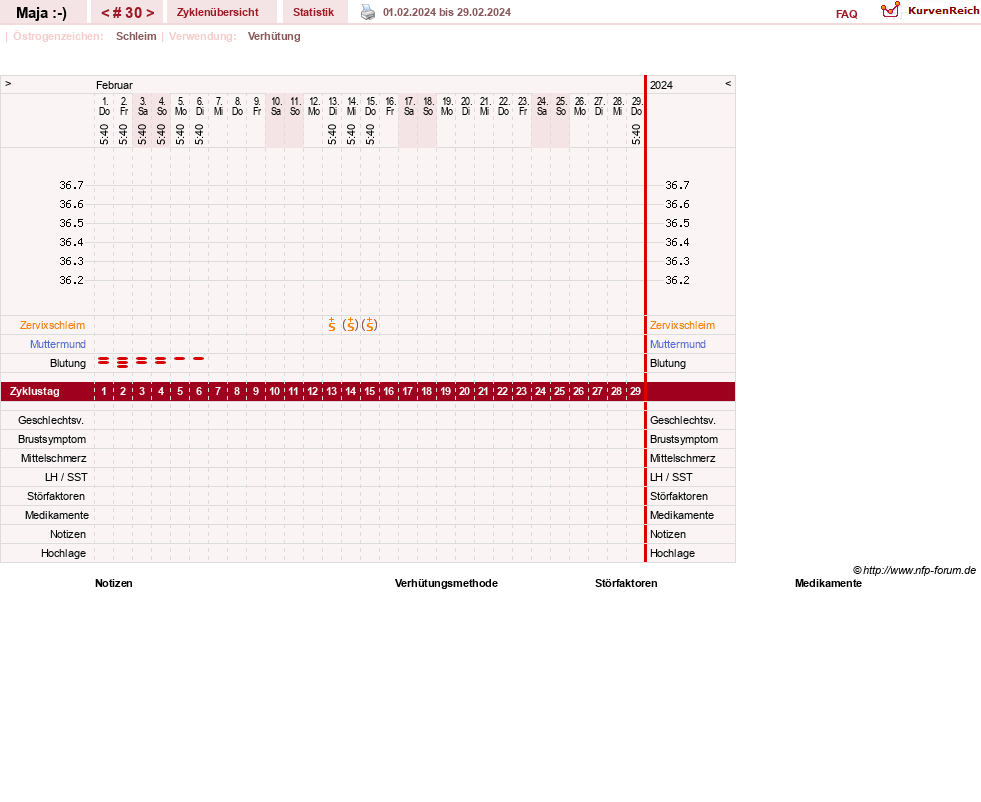Image resolution: width=981 pixels, height=802 pixels.
Task: Click the right LH / SST row label
Action: (671, 477)
